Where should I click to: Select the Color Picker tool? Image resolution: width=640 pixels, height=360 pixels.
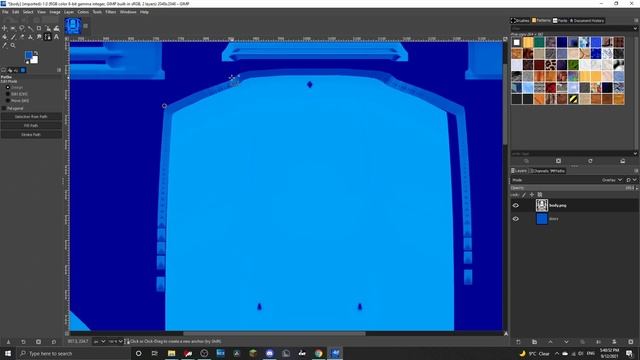(4, 45)
